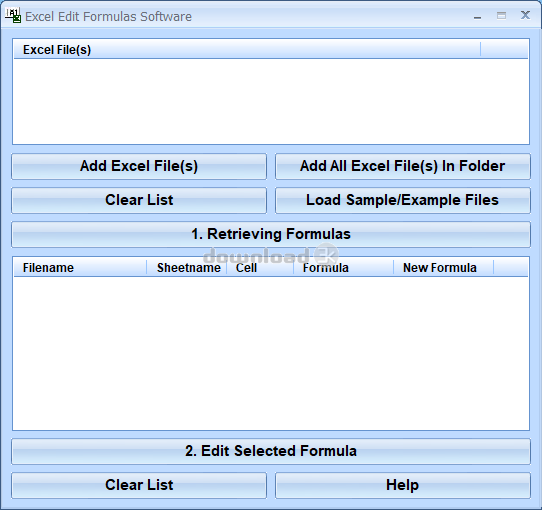The width and height of the screenshot is (542, 510).
Task: Clear the formulas list at bottom
Action: (139, 485)
